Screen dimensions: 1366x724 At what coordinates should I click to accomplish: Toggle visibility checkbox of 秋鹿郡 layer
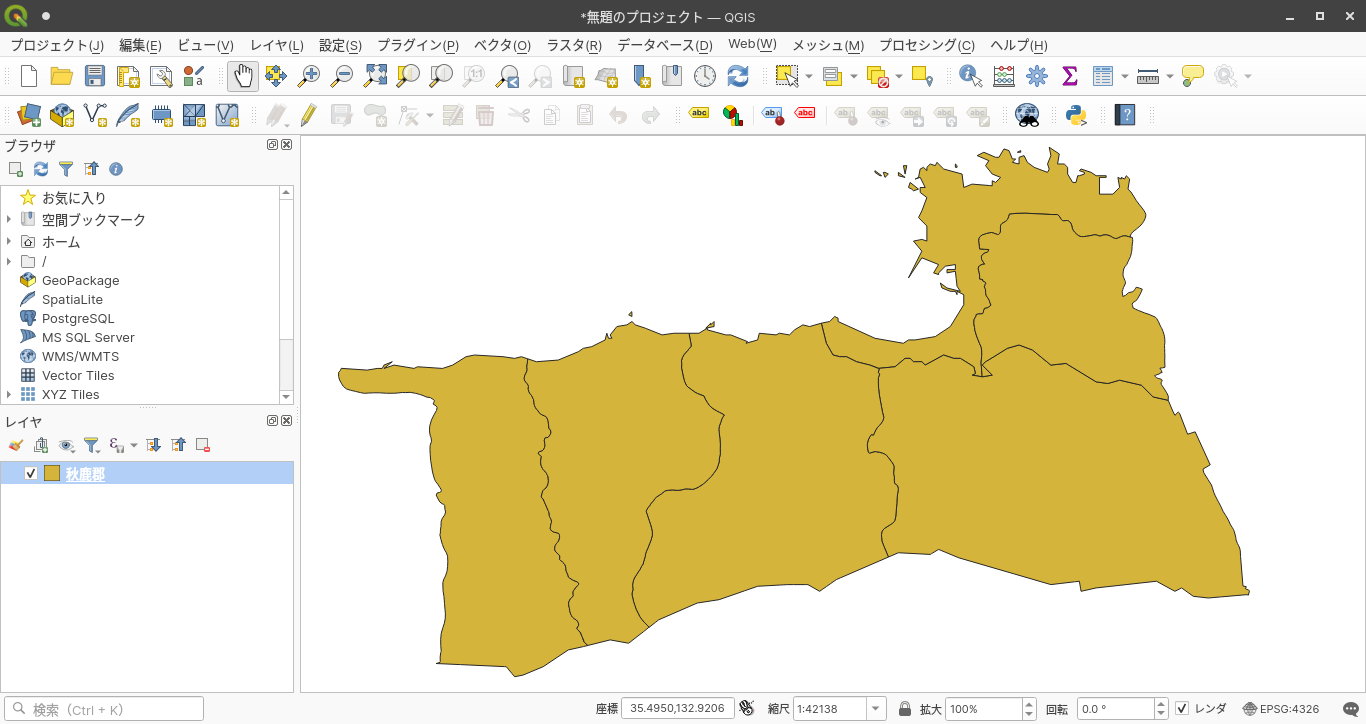click(x=31, y=474)
